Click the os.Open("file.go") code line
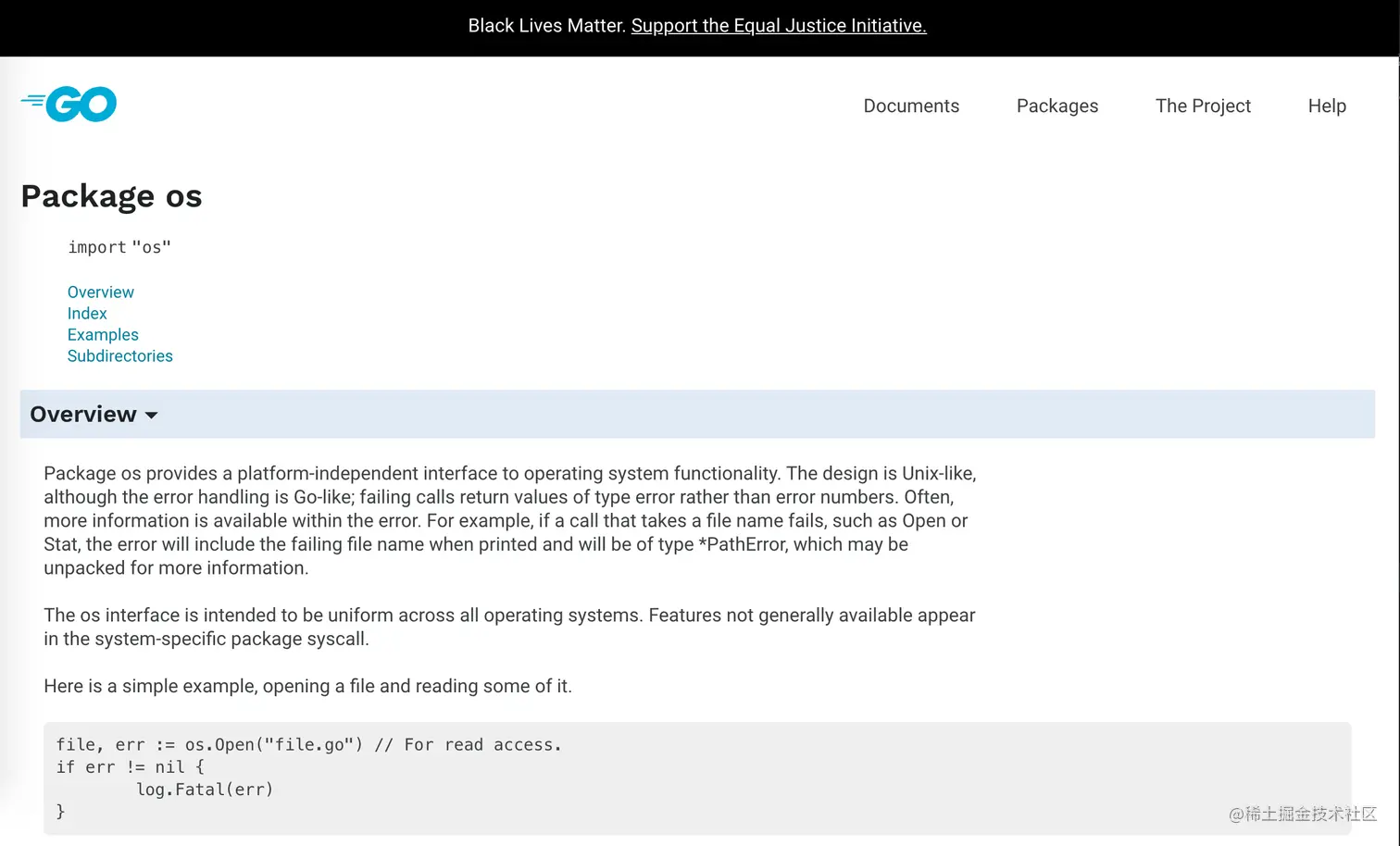The width and height of the screenshot is (1400, 846). click(x=308, y=744)
